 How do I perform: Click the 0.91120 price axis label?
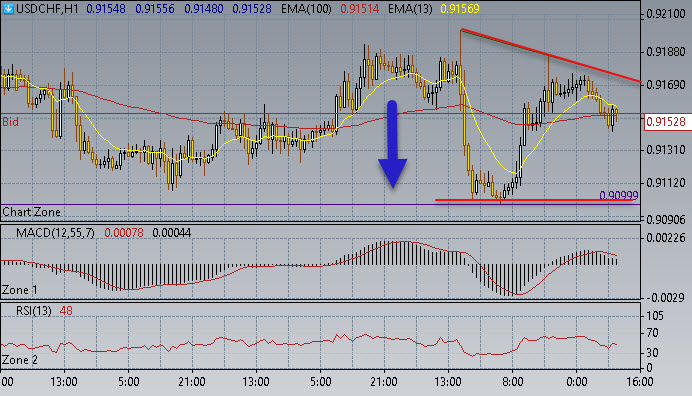(x=666, y=183)
